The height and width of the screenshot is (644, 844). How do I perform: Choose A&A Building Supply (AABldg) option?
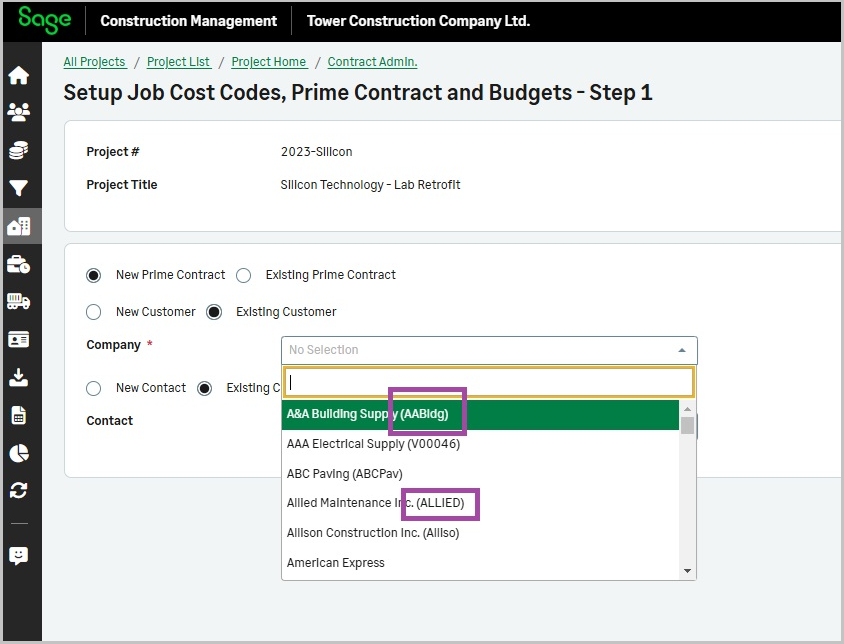[x=480, y=414]
